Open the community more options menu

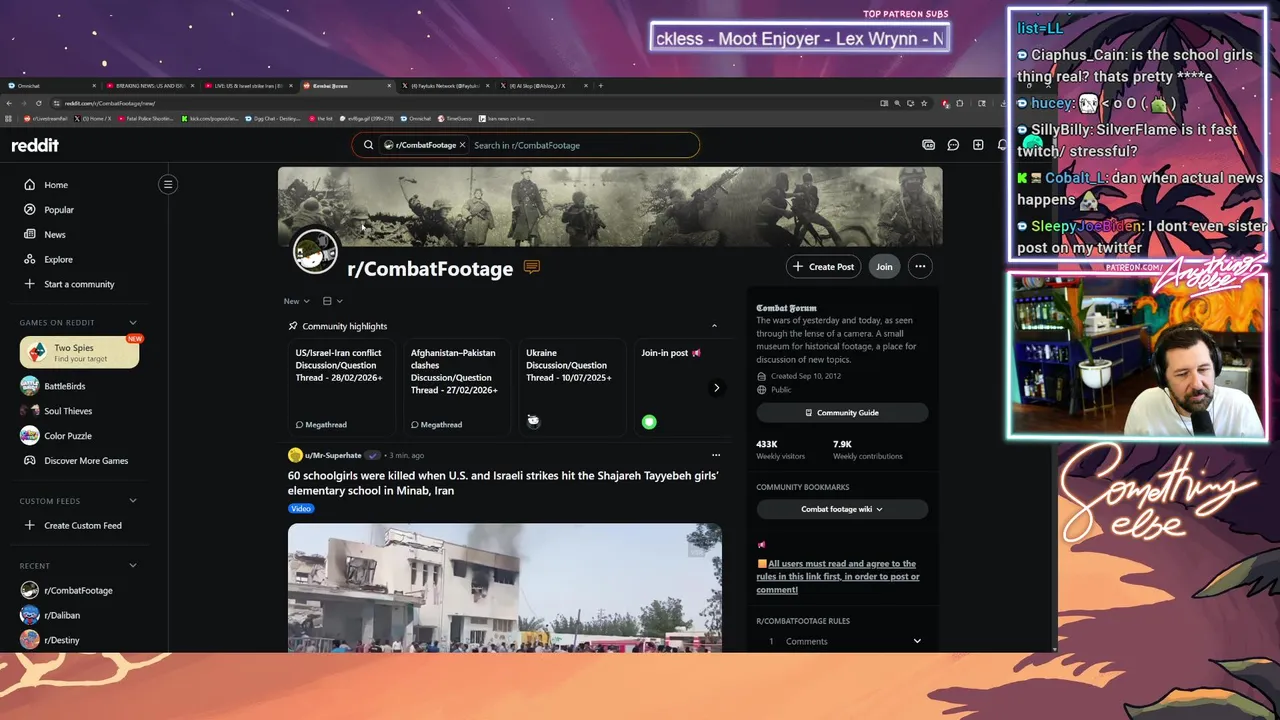[920, 267]
